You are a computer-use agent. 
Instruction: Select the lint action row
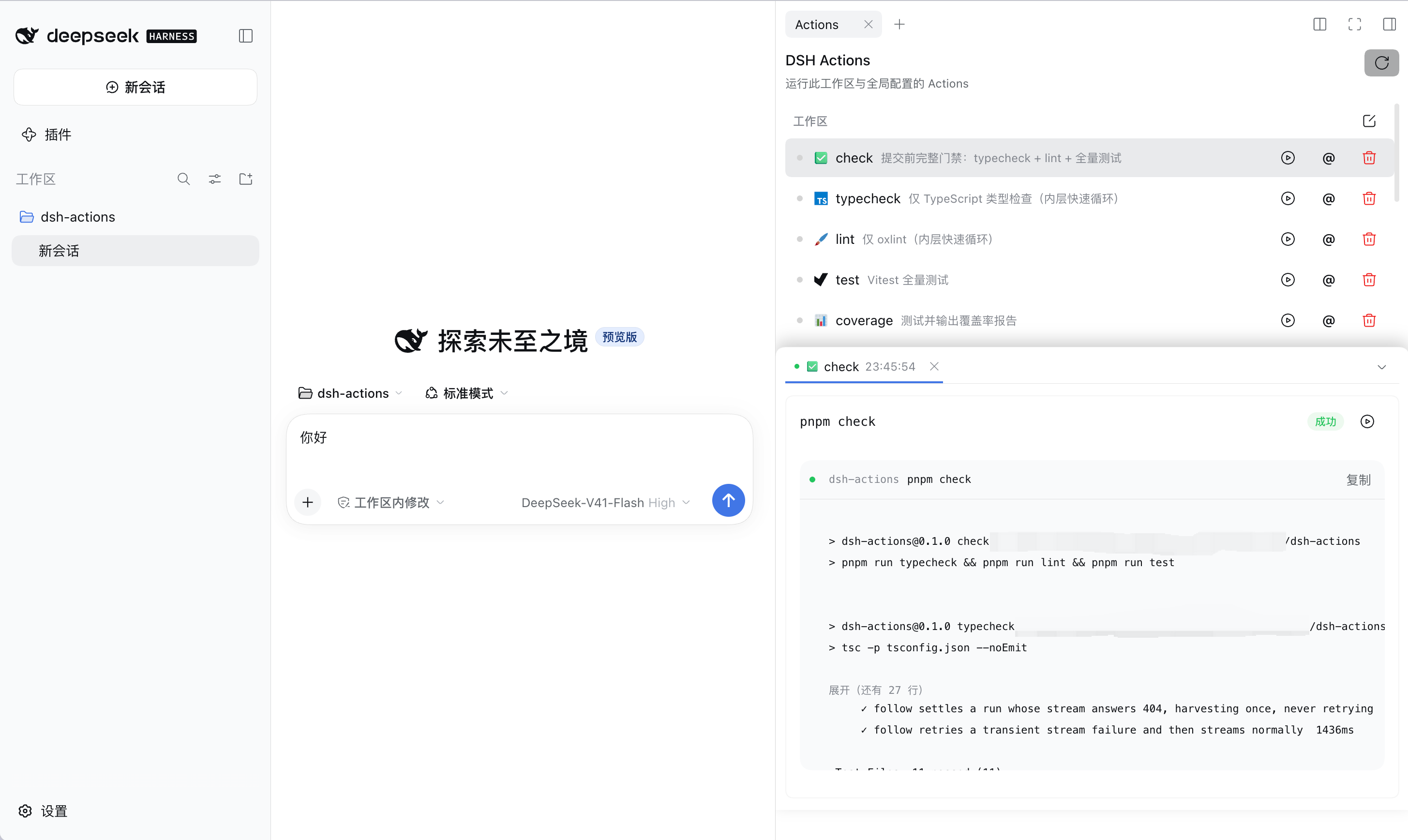1089,240
